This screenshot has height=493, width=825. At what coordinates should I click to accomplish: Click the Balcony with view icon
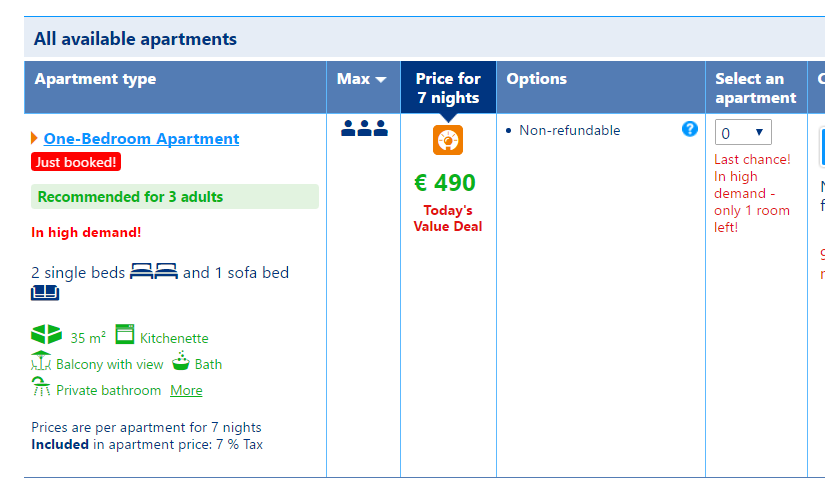(41, 361)
